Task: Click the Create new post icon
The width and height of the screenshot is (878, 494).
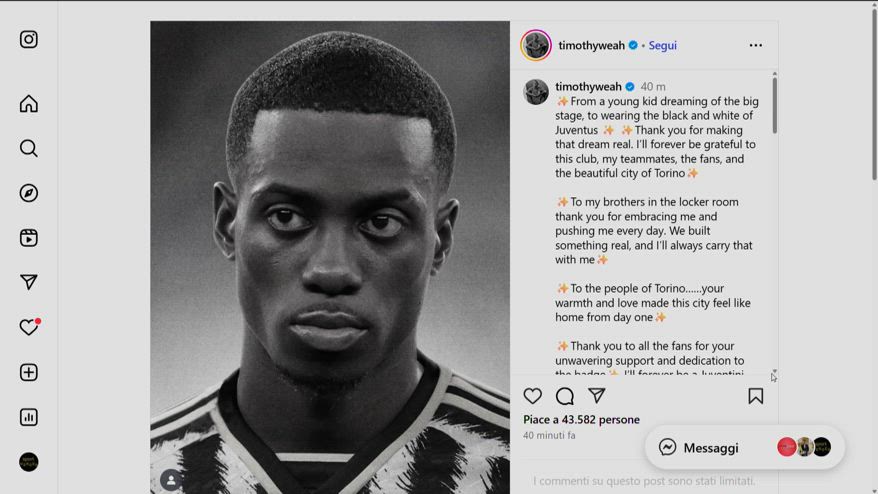Action: click(29, 372)
